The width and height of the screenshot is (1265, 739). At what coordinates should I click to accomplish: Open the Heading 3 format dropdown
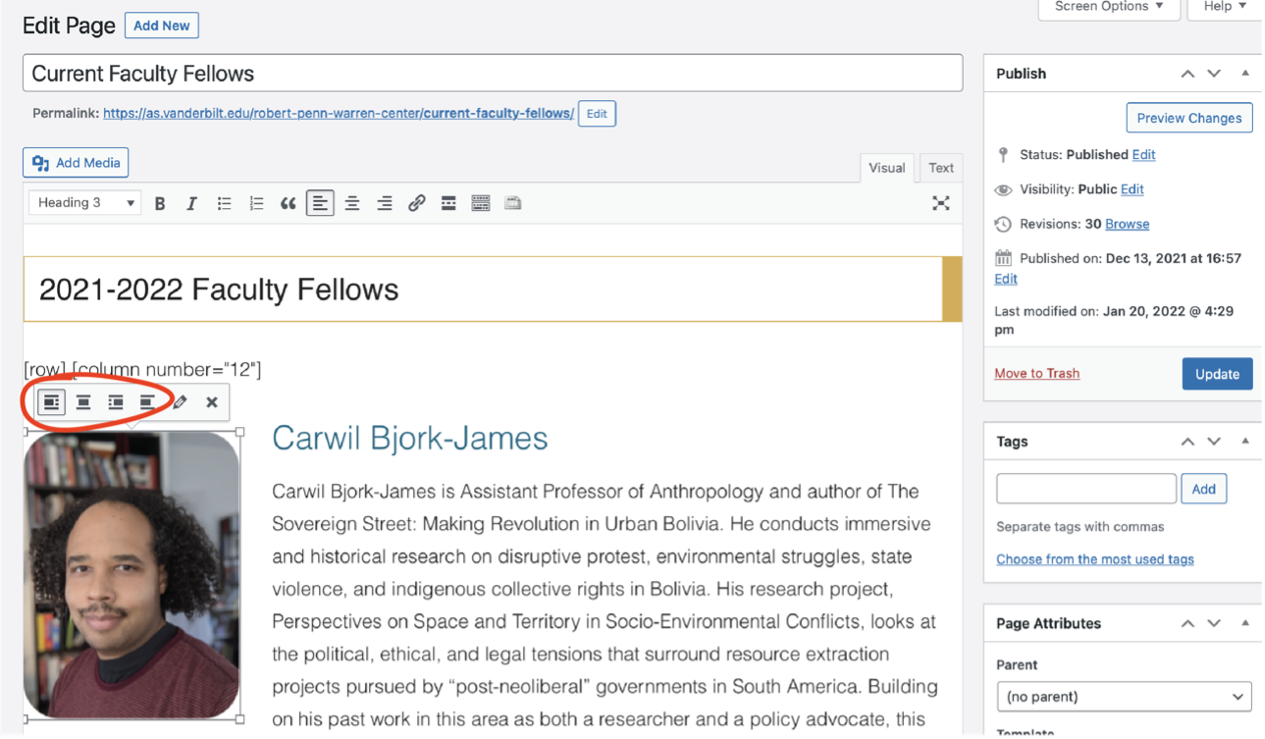(x=85, y=203)
